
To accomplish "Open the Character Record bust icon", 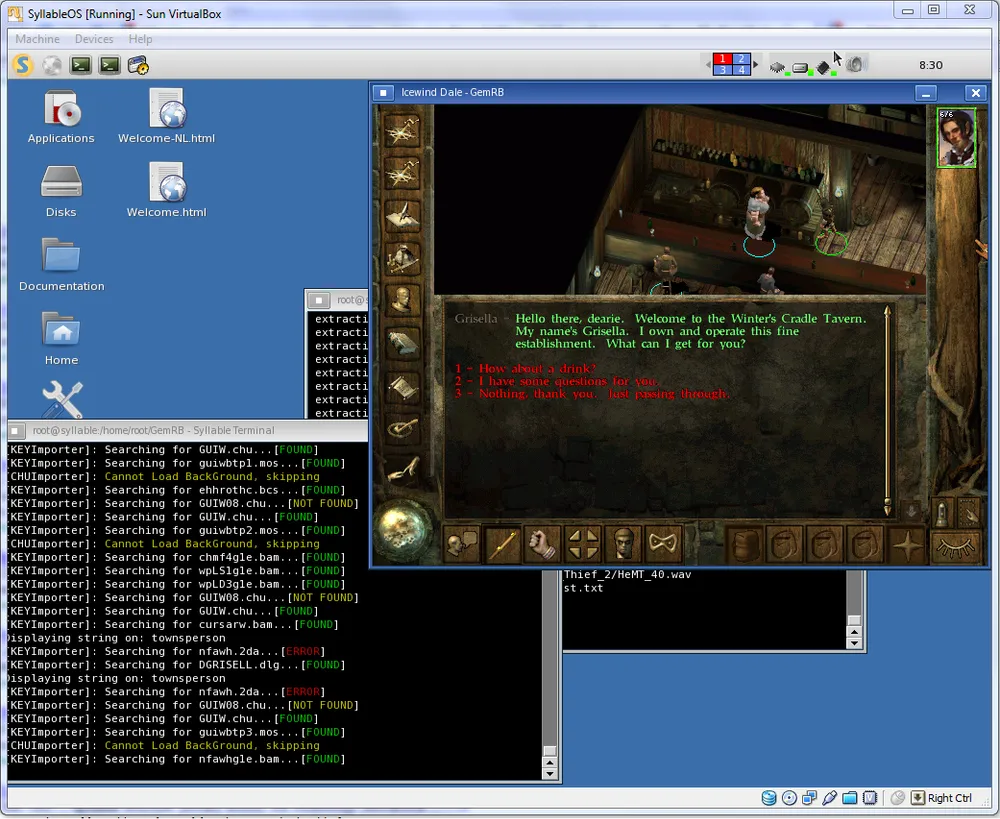I will point(402,300).
